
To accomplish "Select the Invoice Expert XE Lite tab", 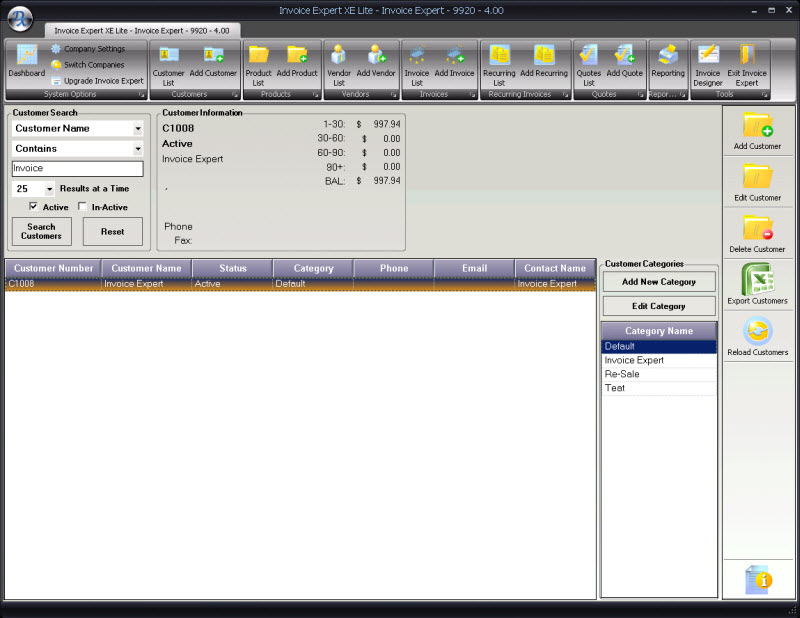I will [x=142, y=31].
